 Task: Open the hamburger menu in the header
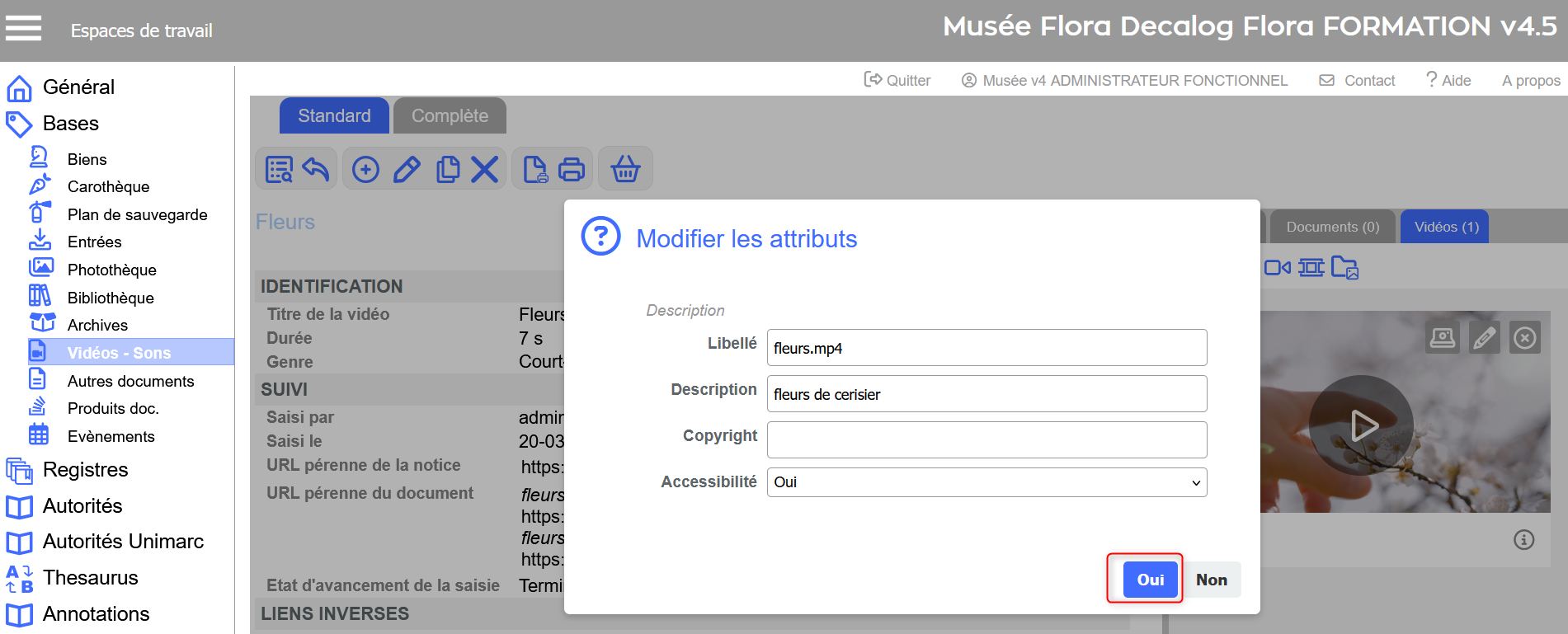coord(23,29)
